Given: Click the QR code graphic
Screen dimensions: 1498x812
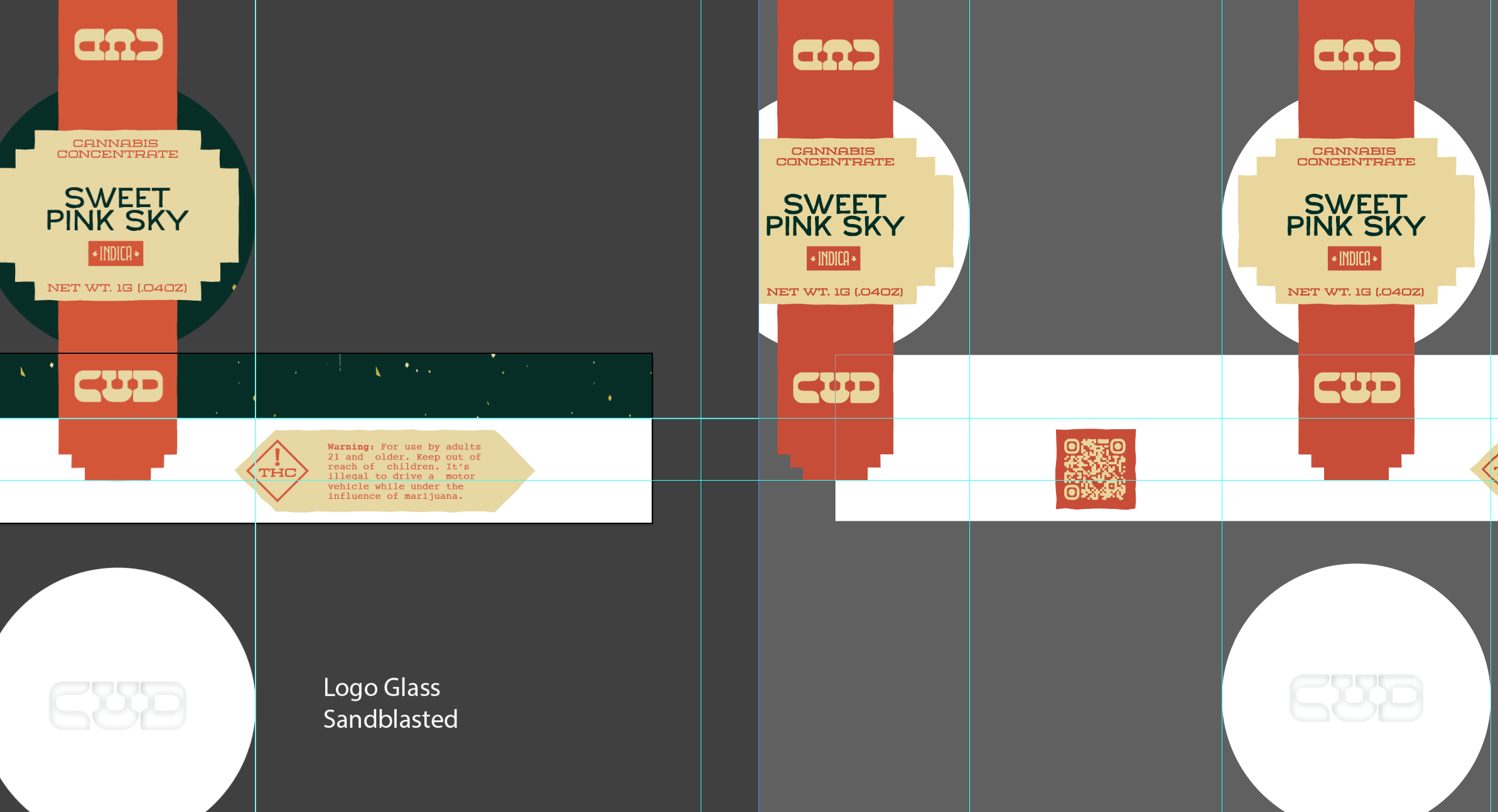Looking at the screenshot, I should click(x=1096, y=469).
